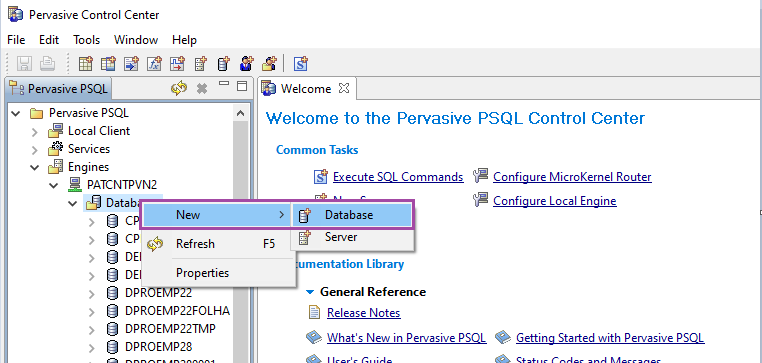Expand the DPROEMP28 database node
Screen dimensions: 762x363
tap(91, 347)
